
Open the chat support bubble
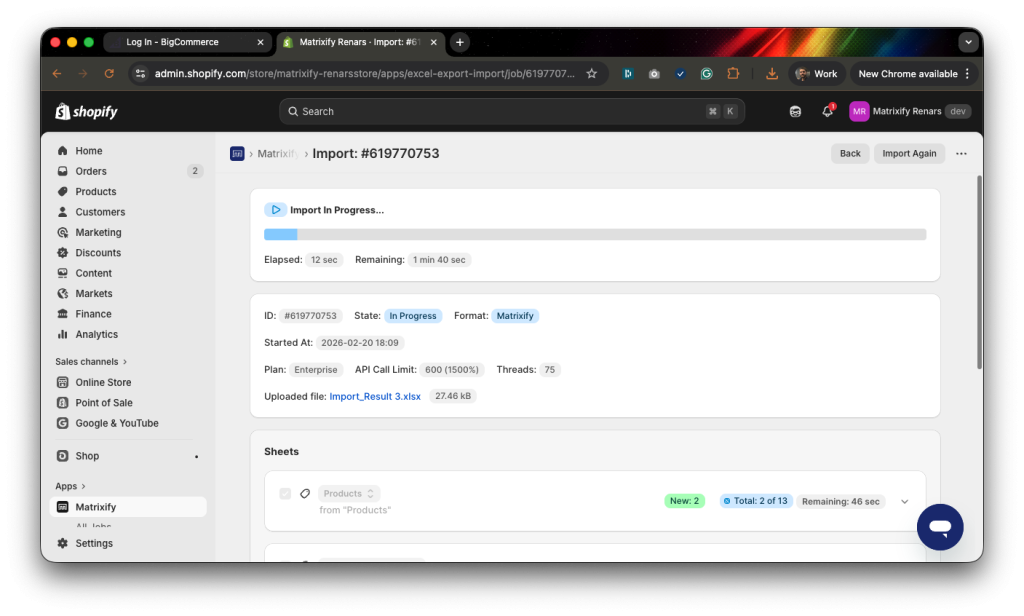939,526
